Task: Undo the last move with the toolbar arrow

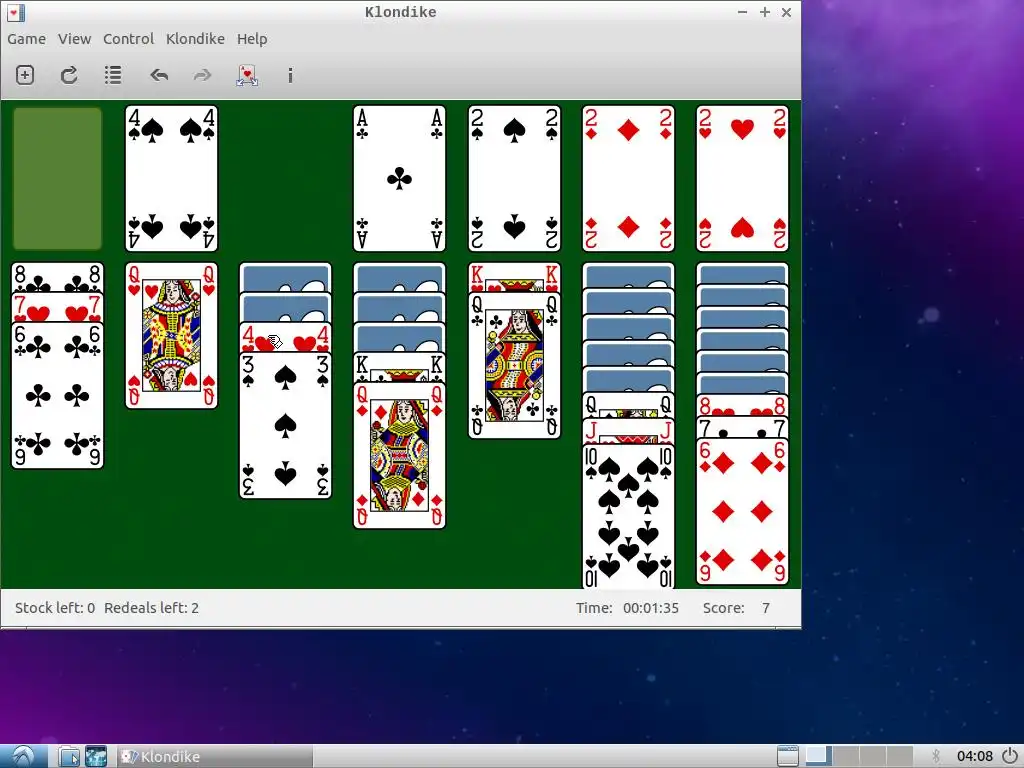Action: click(x=159, y=75)
